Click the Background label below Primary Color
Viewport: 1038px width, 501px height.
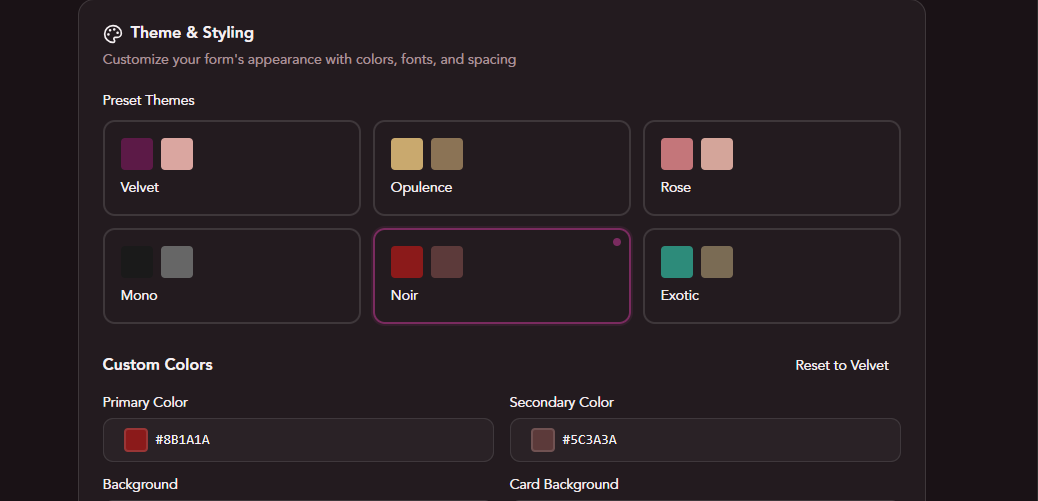(x=140, y=484)
